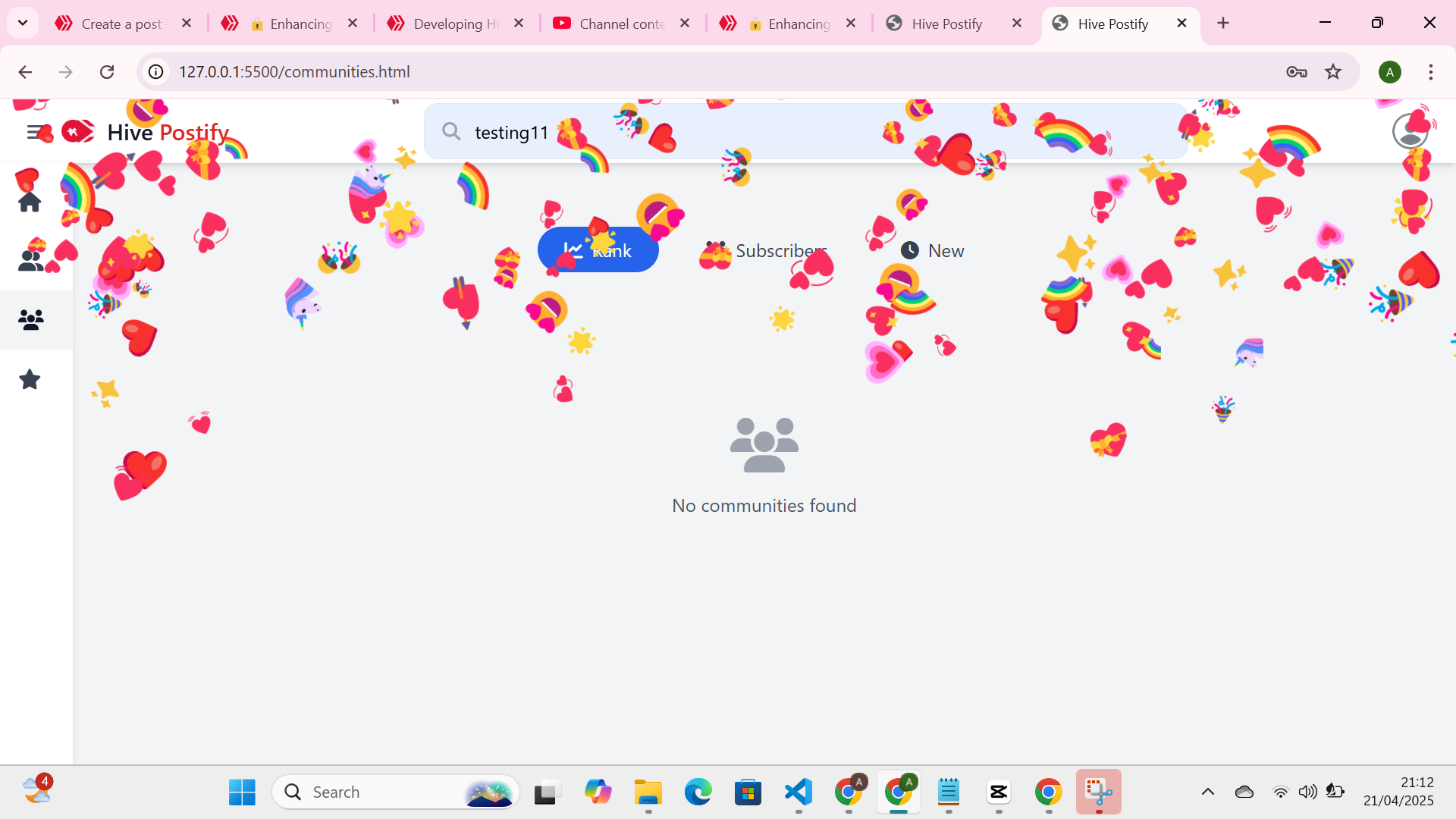Open Visual Studio Code from taskbar
1456x819 pixels.
(798, 792)
